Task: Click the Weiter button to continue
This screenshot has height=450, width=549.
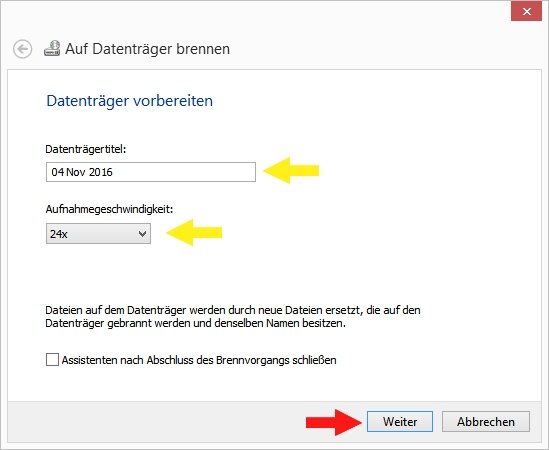Action: pyautogui.click(x=400, y=422)
